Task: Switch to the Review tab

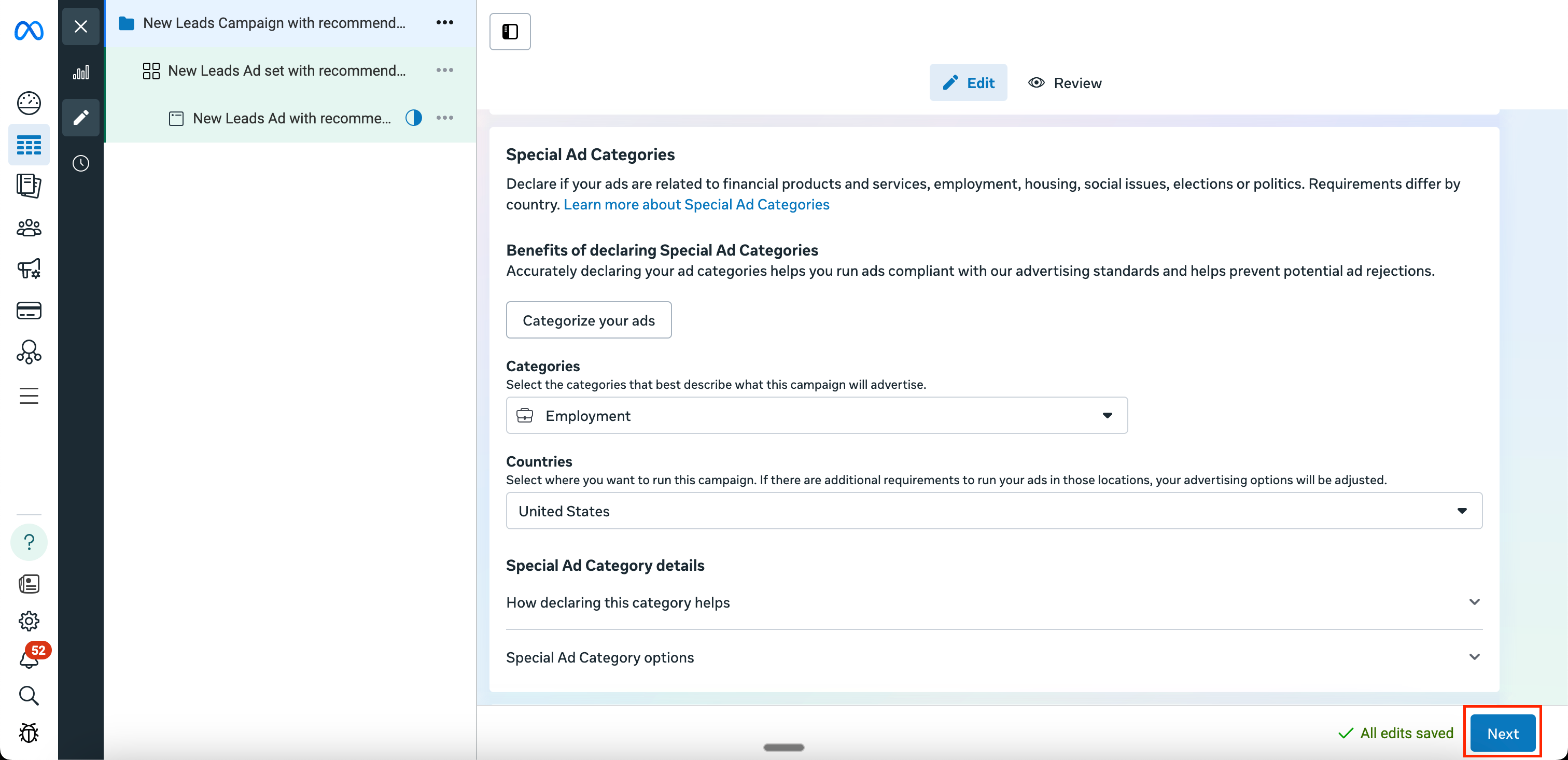Action: click(1065, 83)
